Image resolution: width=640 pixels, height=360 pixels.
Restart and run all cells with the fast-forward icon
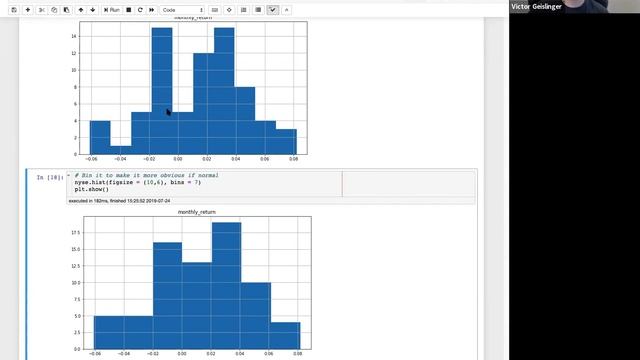[x=151, y=10]
